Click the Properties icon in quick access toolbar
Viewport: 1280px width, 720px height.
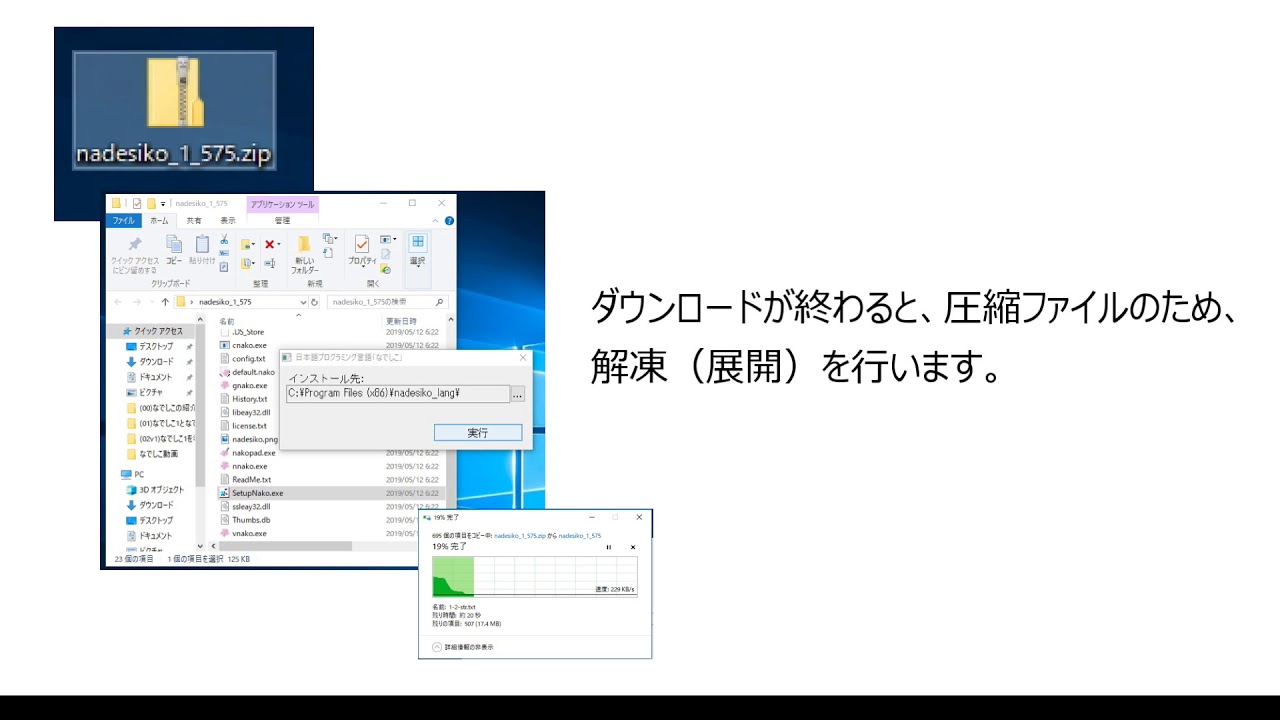click(x=137, y=203)
